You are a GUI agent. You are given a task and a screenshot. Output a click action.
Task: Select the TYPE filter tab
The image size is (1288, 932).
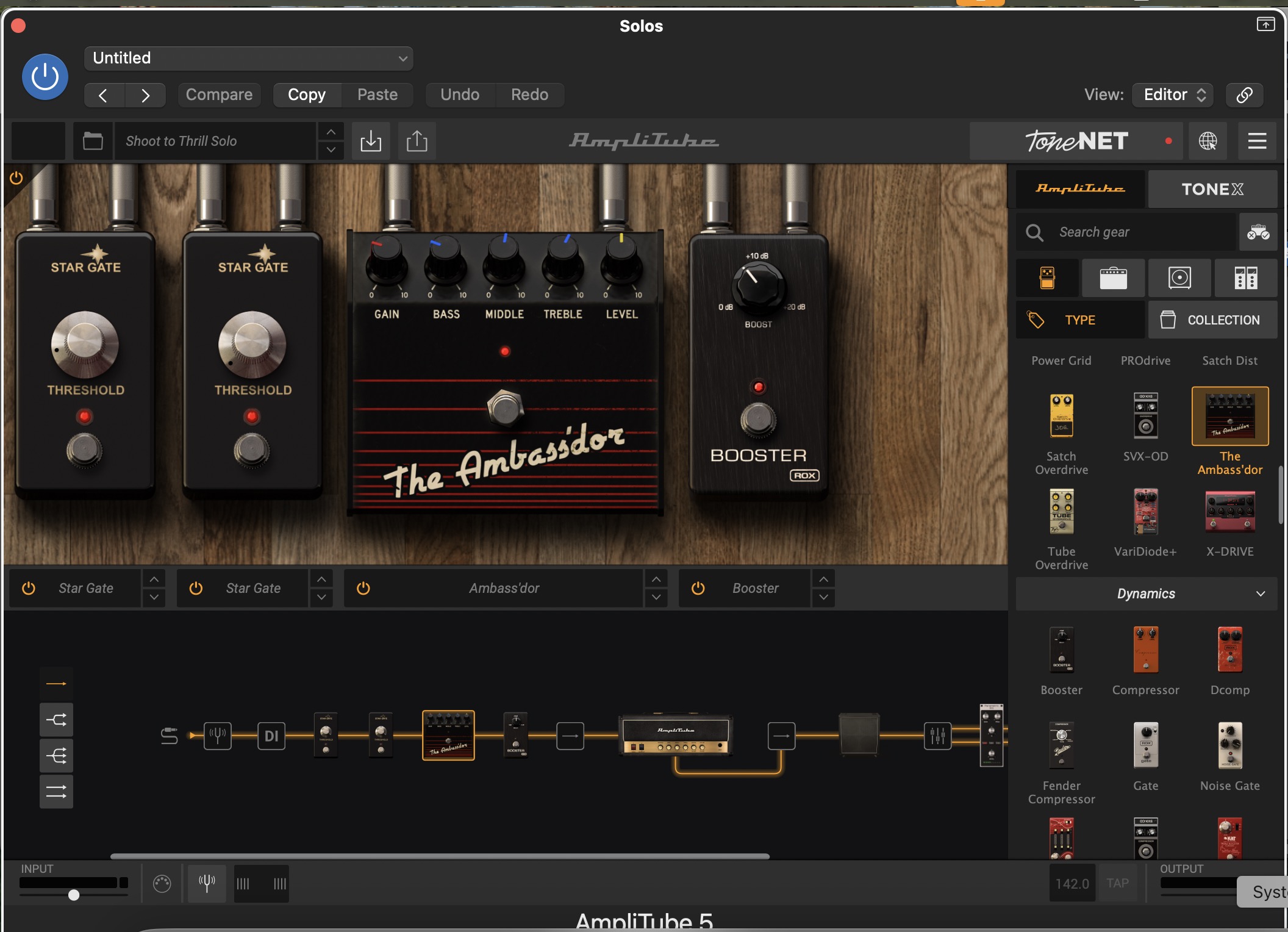click(1080, 320)
